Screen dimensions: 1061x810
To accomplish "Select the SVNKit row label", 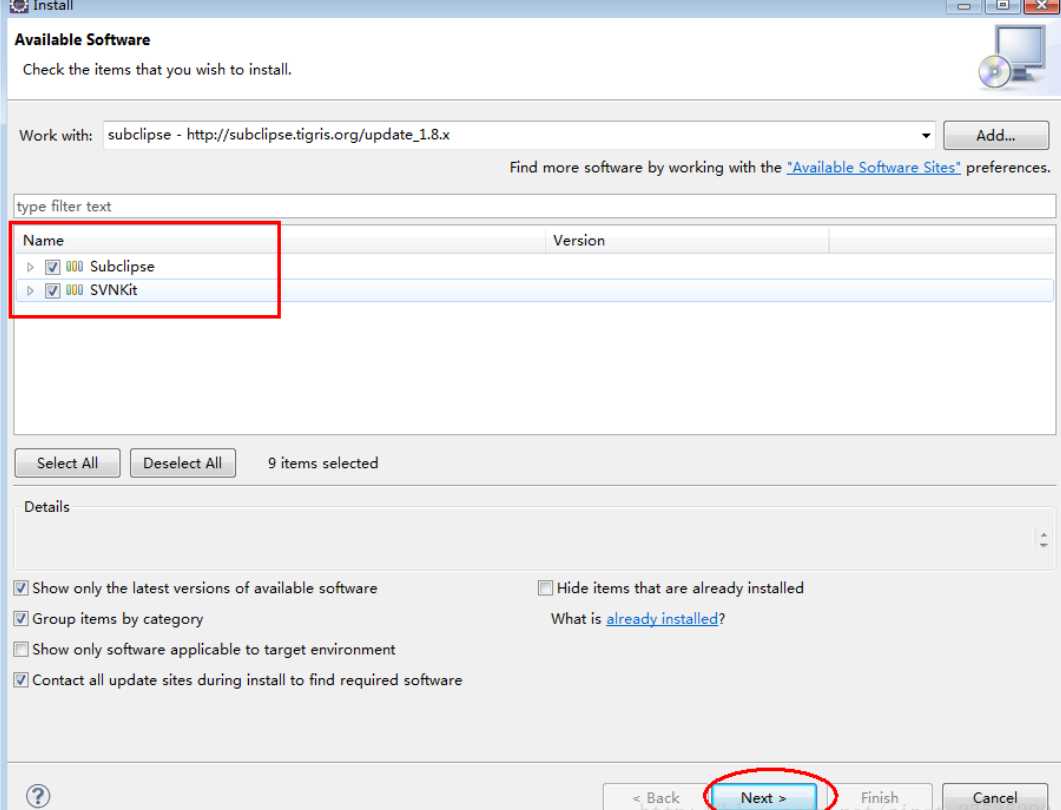I will (113, 290).
